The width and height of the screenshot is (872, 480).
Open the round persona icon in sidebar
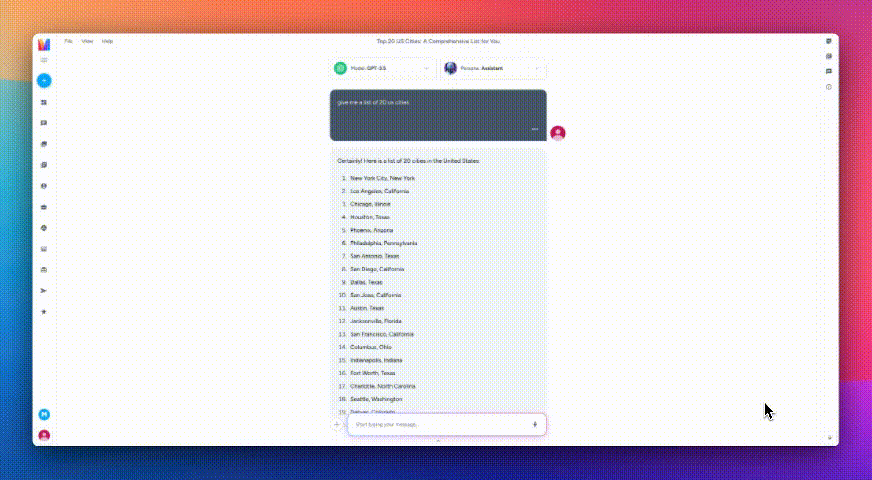pyautogui.click(x=44, y=186)
